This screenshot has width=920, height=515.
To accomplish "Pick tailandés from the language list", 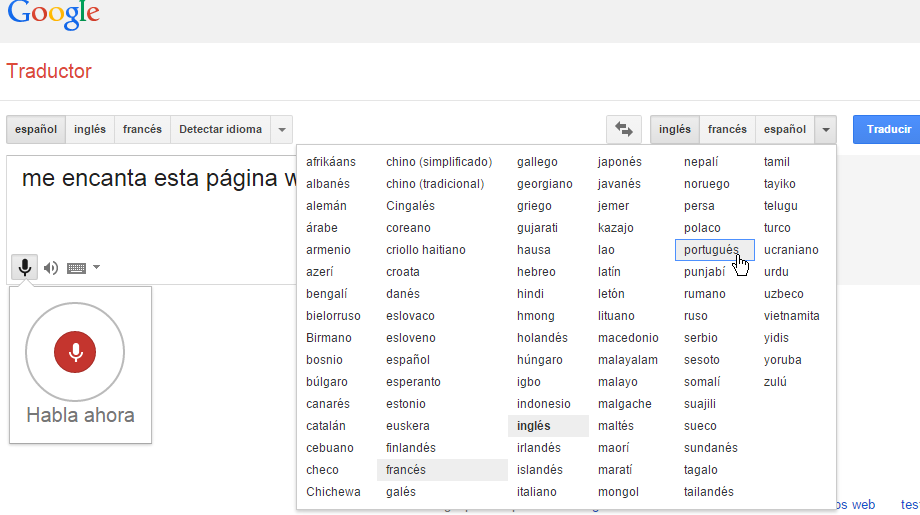I will tap(709, 492).
